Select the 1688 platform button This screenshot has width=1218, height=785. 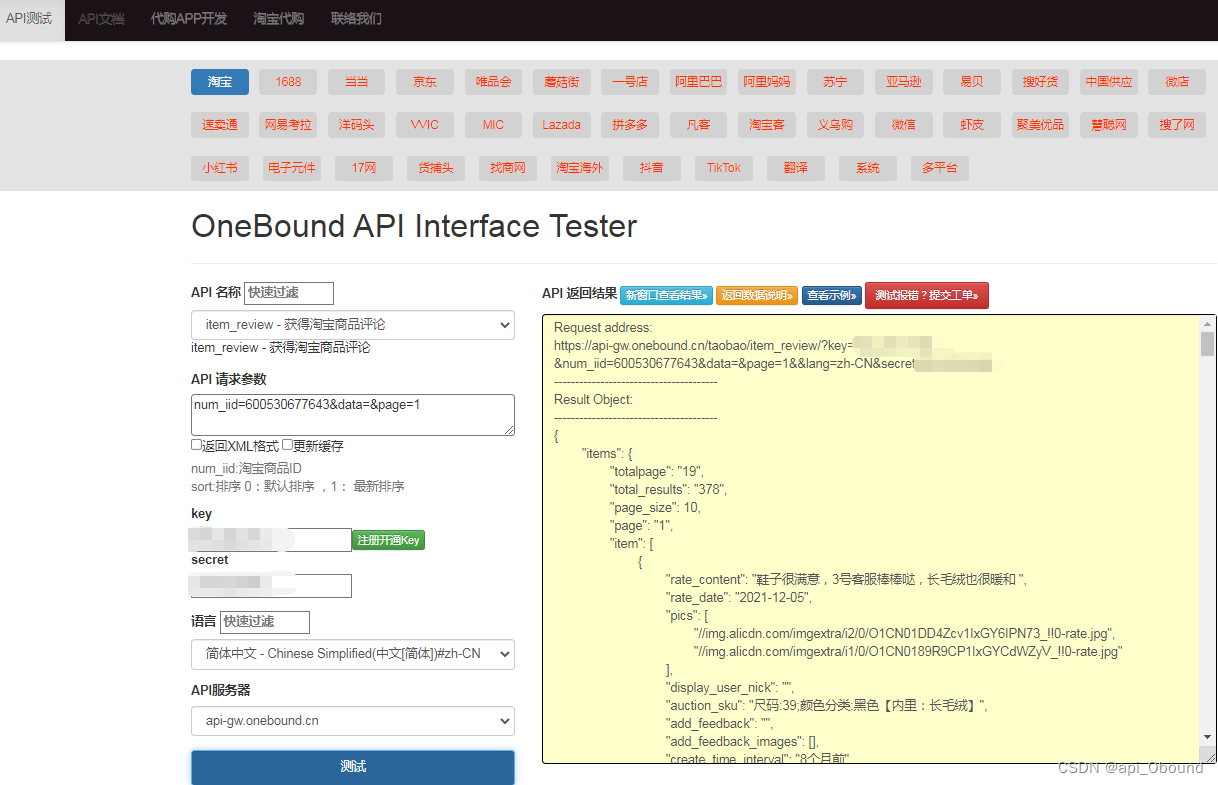click(x=288, y=82)
